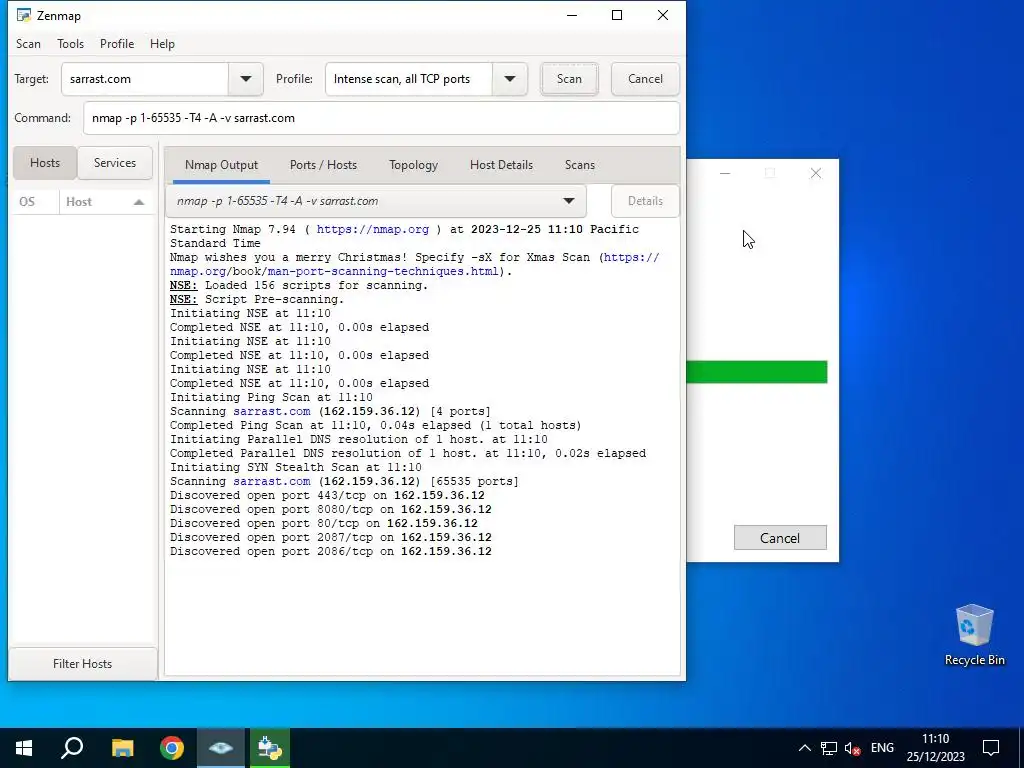Click into the Target field sarrast.com
This screenshot has height=768, width=1024.
[145, 79]
